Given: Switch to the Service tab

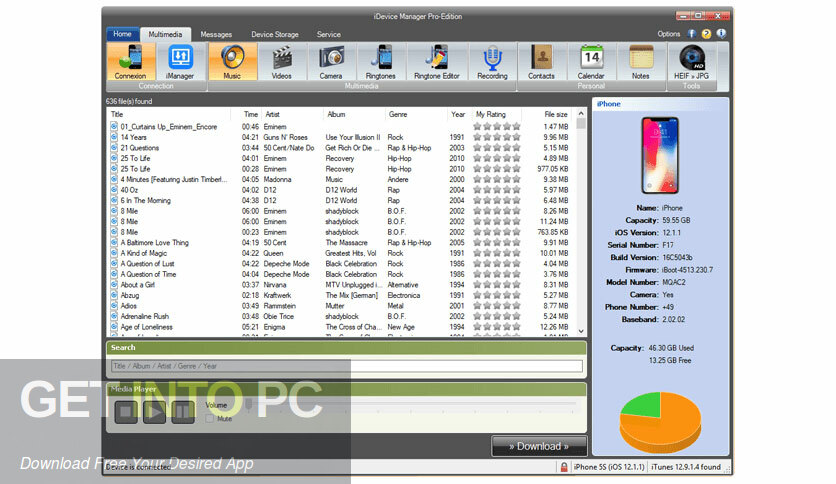Looking at the screenshot, I should pos(328,34).
